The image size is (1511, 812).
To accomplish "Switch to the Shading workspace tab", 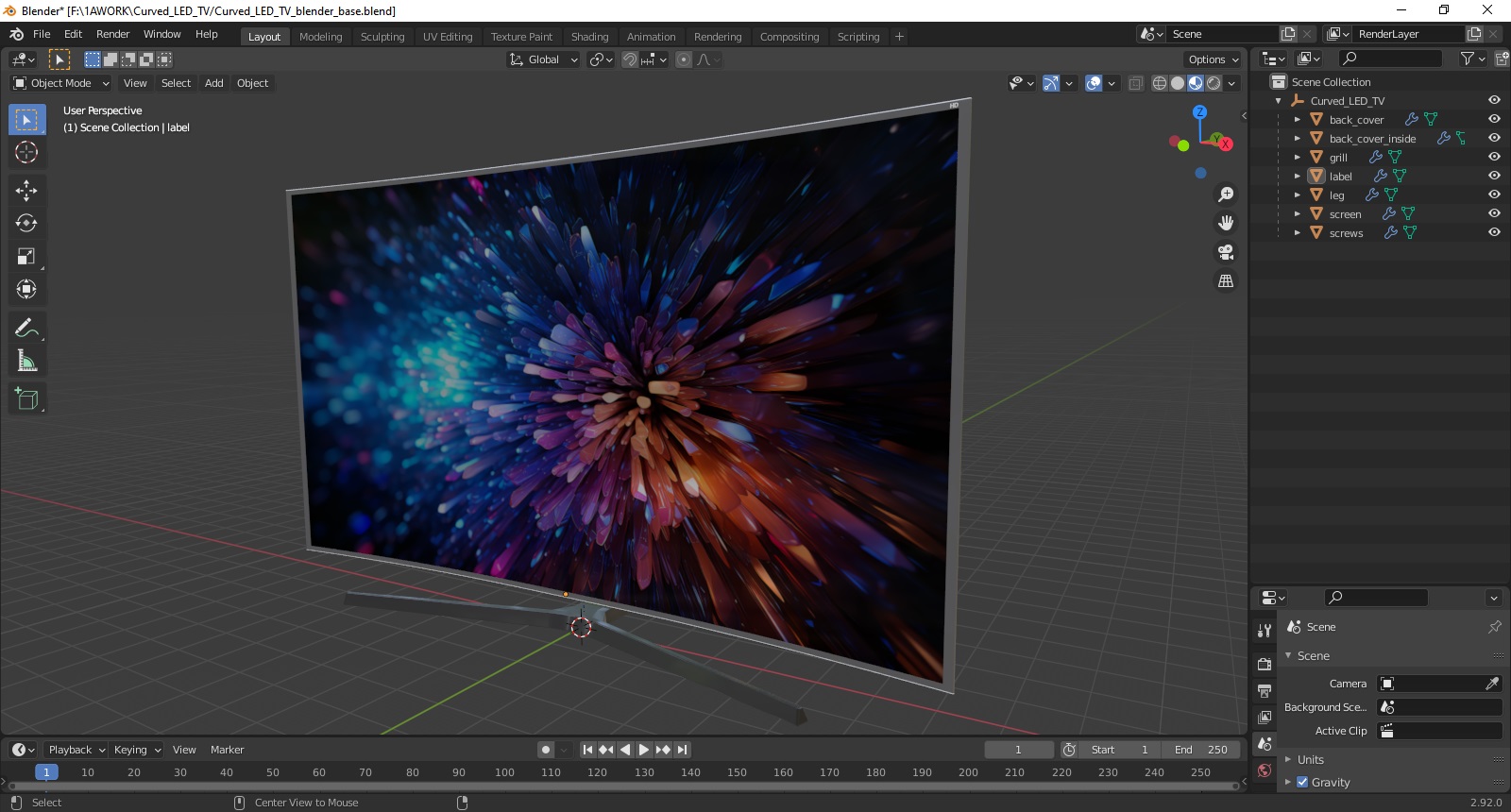I will pyautogui.click(x=589, y=37).
